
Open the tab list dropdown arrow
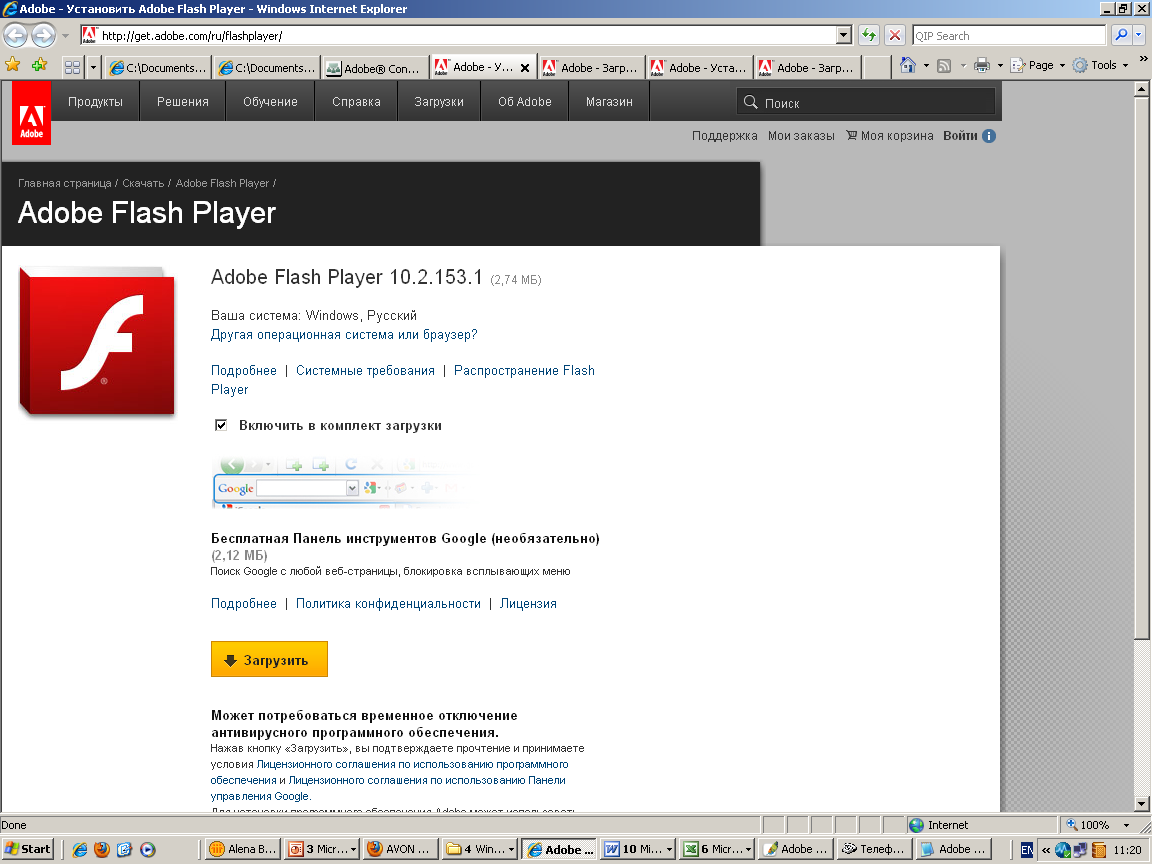93,67
